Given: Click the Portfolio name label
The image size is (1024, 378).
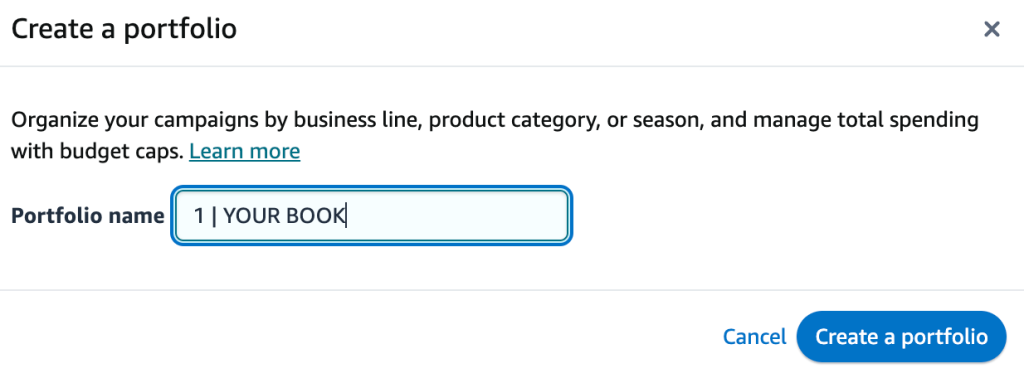Looking at the screenshot, I should pyautogui.click(x=88, y=216).
